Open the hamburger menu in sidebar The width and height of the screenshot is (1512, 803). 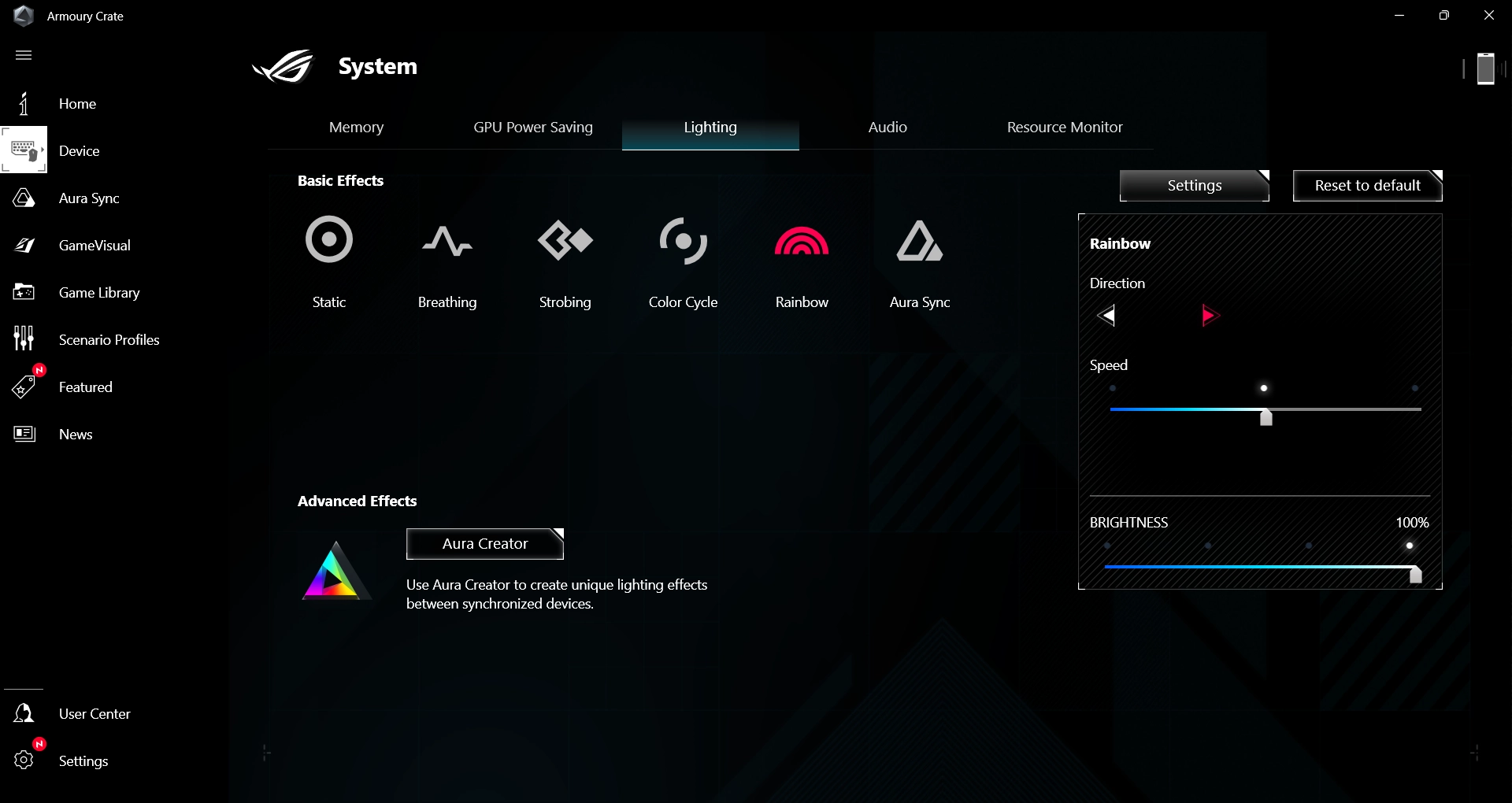pos(24,55)
